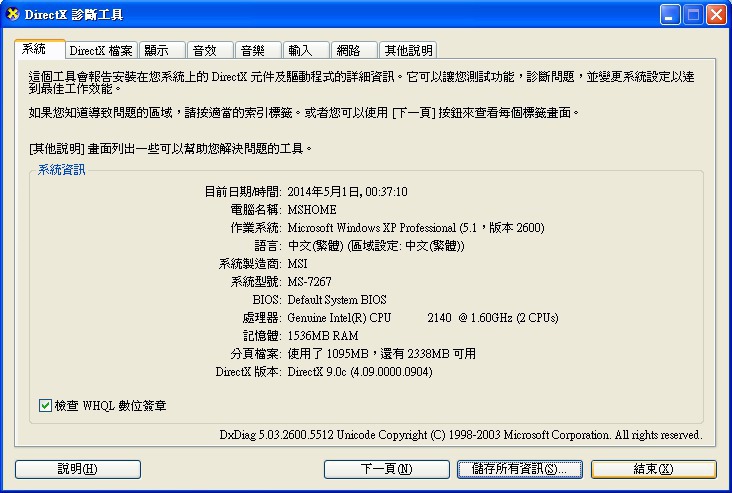Go to next page with 下一頁(N)

coord(387,469)
